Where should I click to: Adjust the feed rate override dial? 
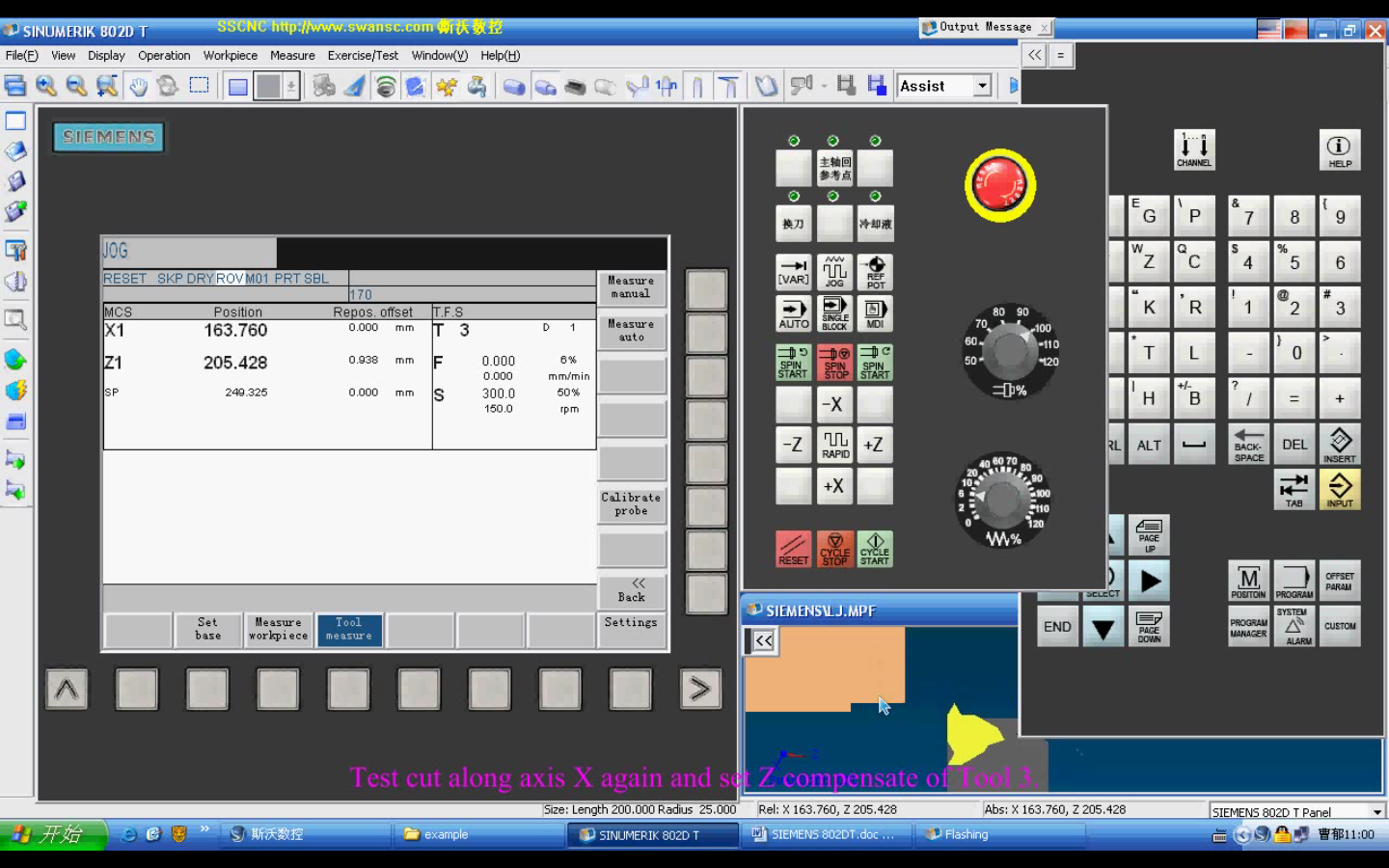click(1003, 500)
